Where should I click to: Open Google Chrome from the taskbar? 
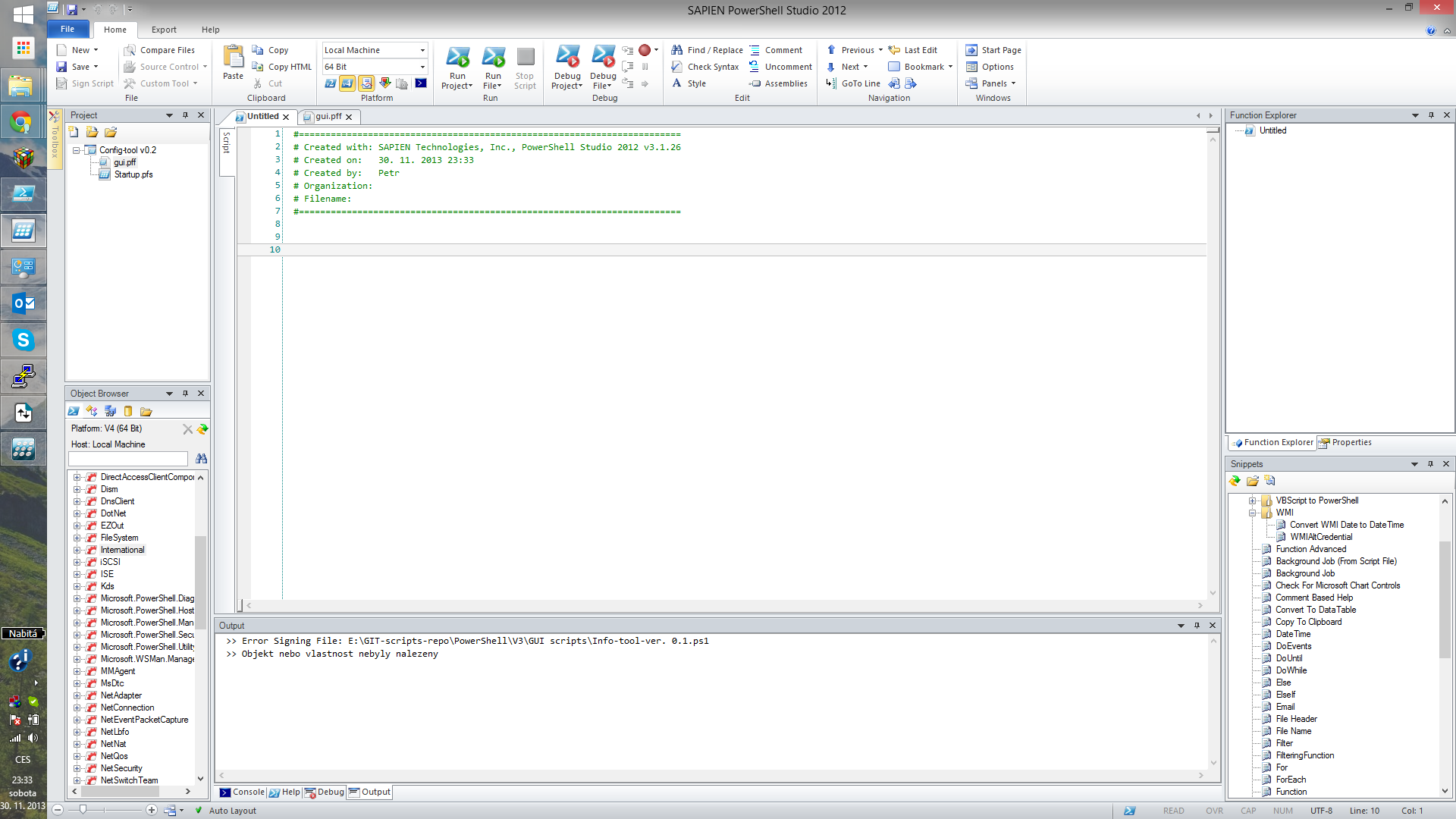[23, 121]
